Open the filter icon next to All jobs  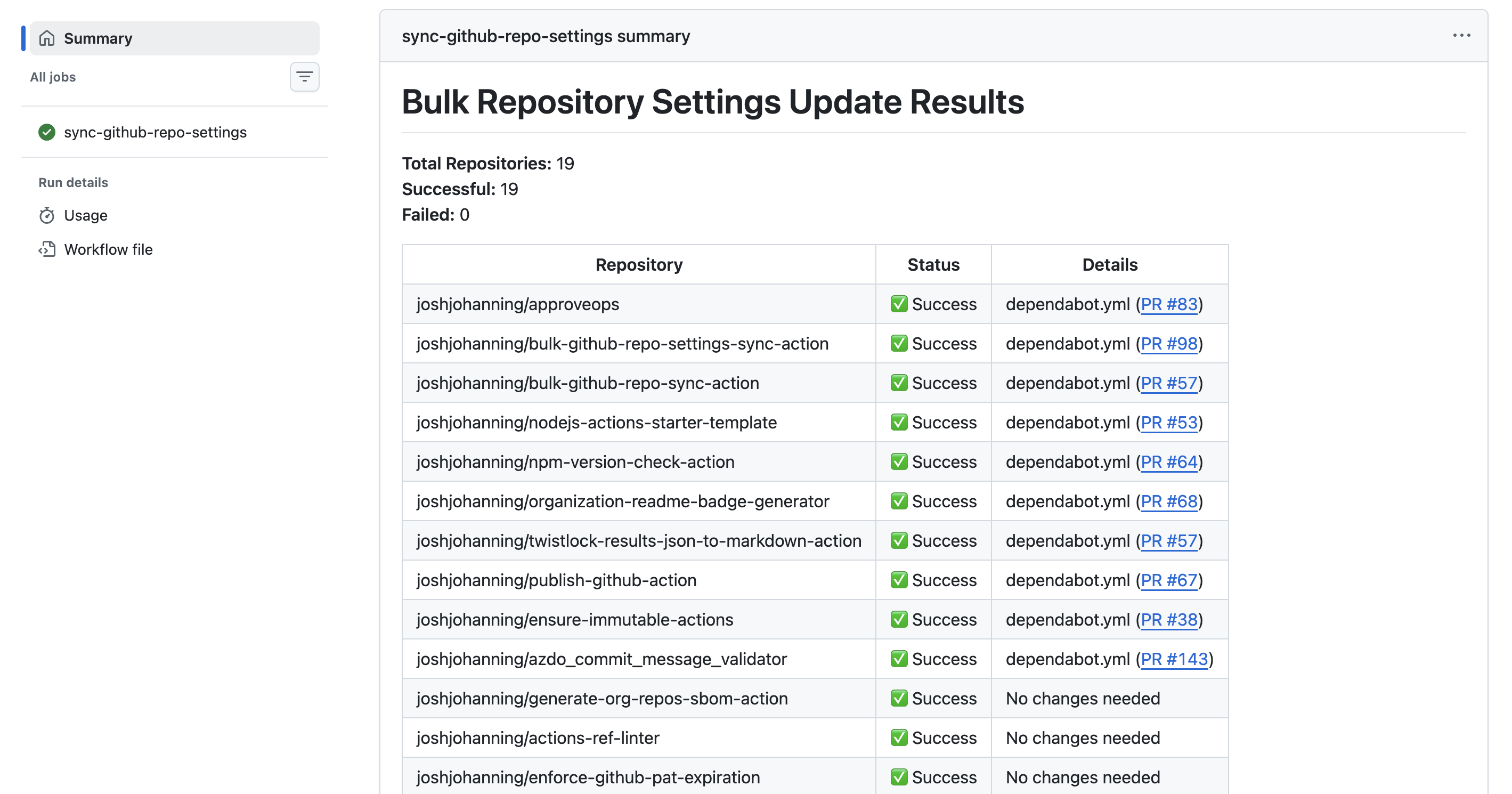tap(305, 76)
